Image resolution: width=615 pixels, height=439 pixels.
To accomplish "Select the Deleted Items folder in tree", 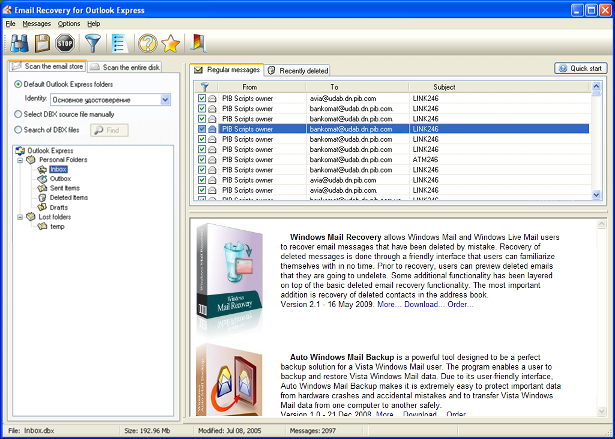I will [x=69, y=198].
